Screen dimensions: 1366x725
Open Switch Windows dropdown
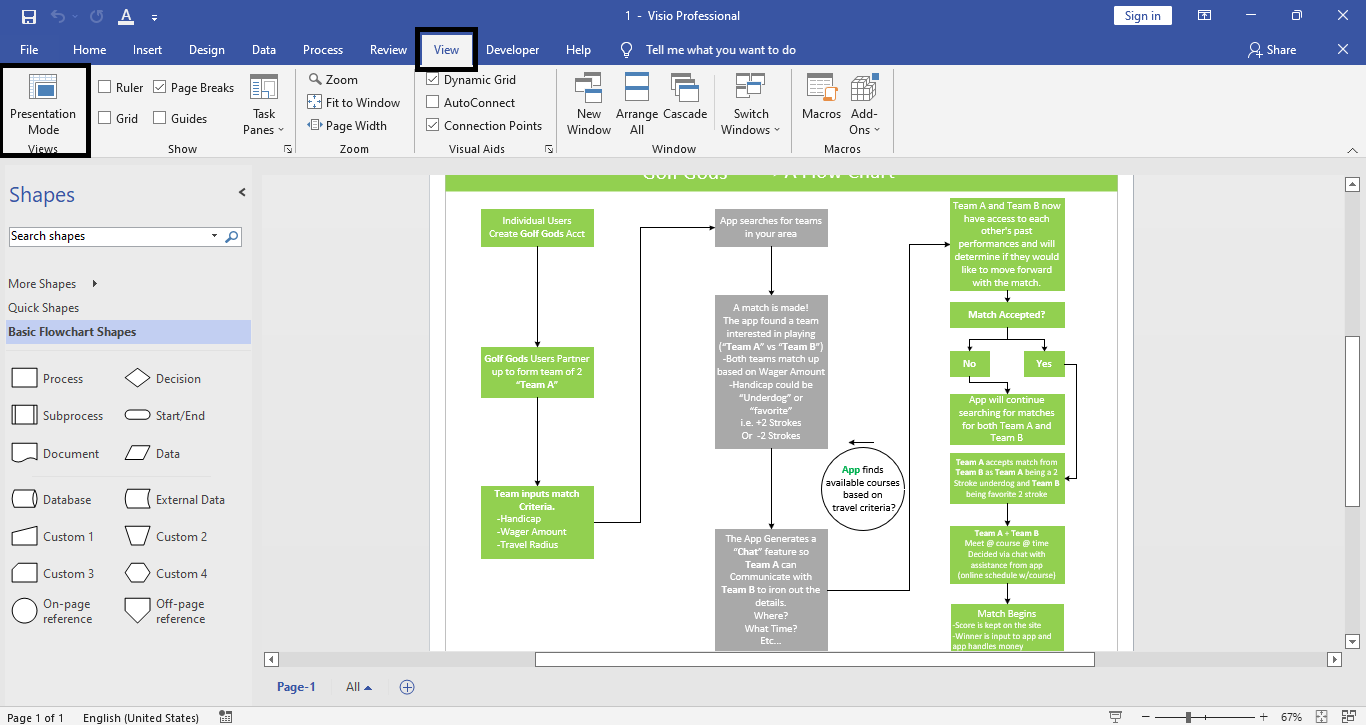751,105
